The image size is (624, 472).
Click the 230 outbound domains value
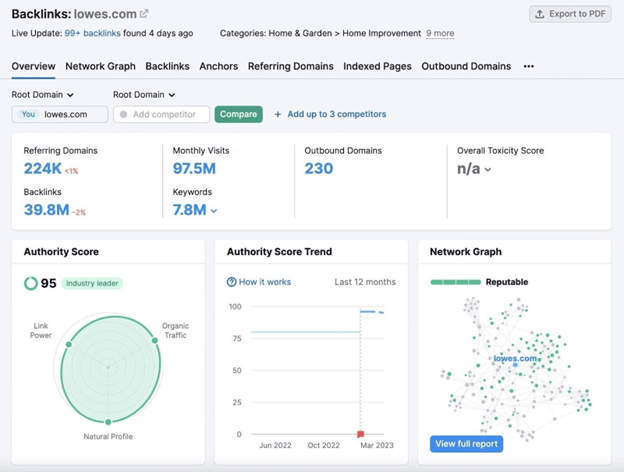(319, 168)
